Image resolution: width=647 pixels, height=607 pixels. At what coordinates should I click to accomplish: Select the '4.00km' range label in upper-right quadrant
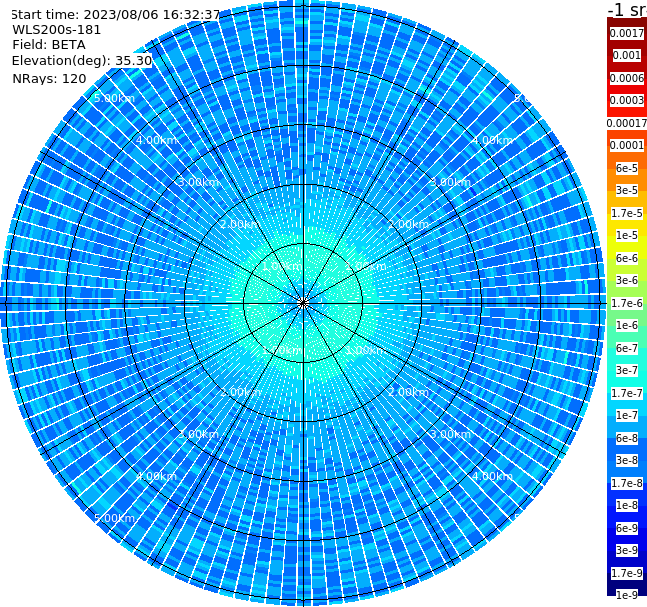(x=492, y=140)
